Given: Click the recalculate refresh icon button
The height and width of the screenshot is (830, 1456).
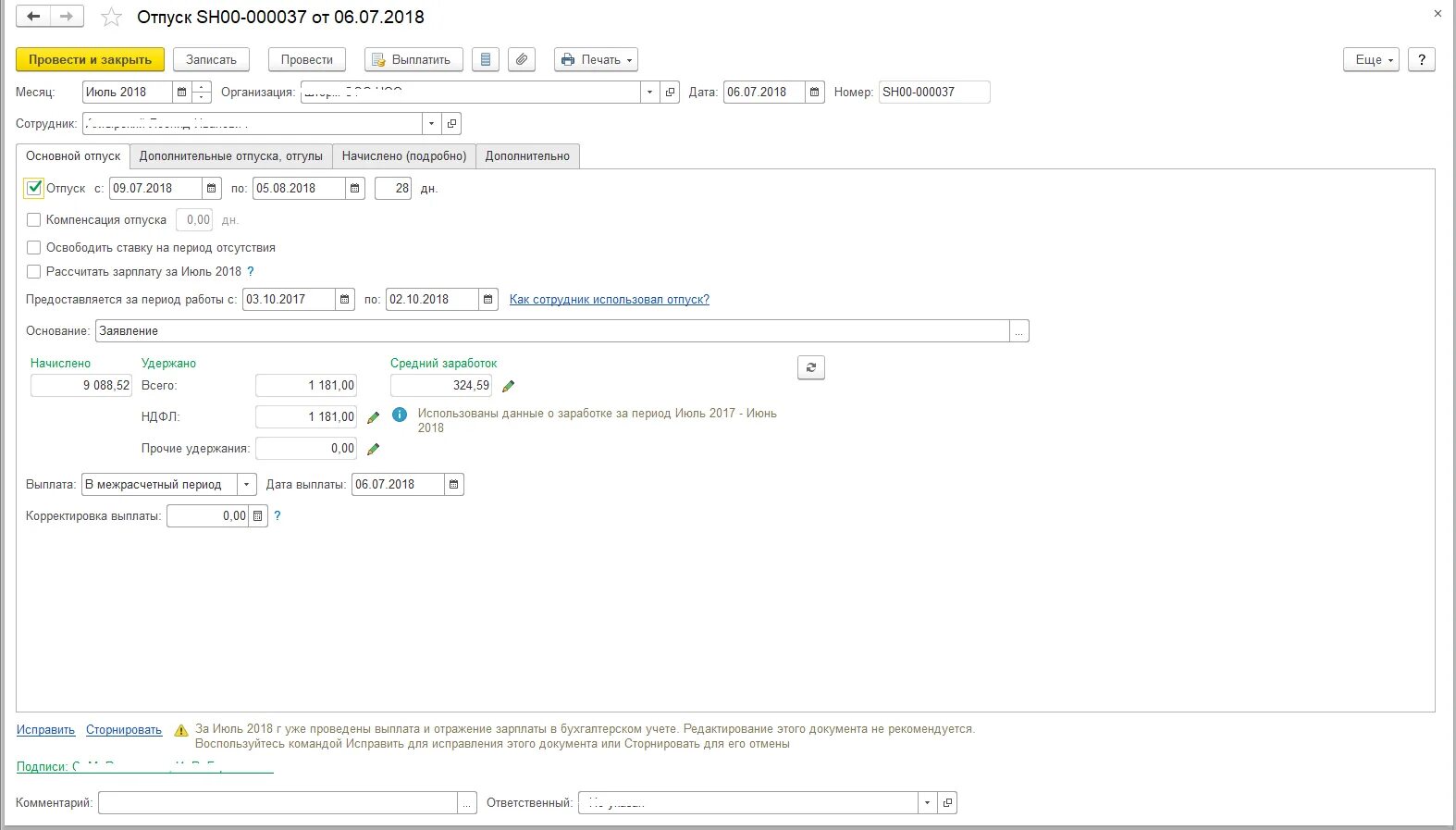Looking at the screenshot, I should [811, 367].
